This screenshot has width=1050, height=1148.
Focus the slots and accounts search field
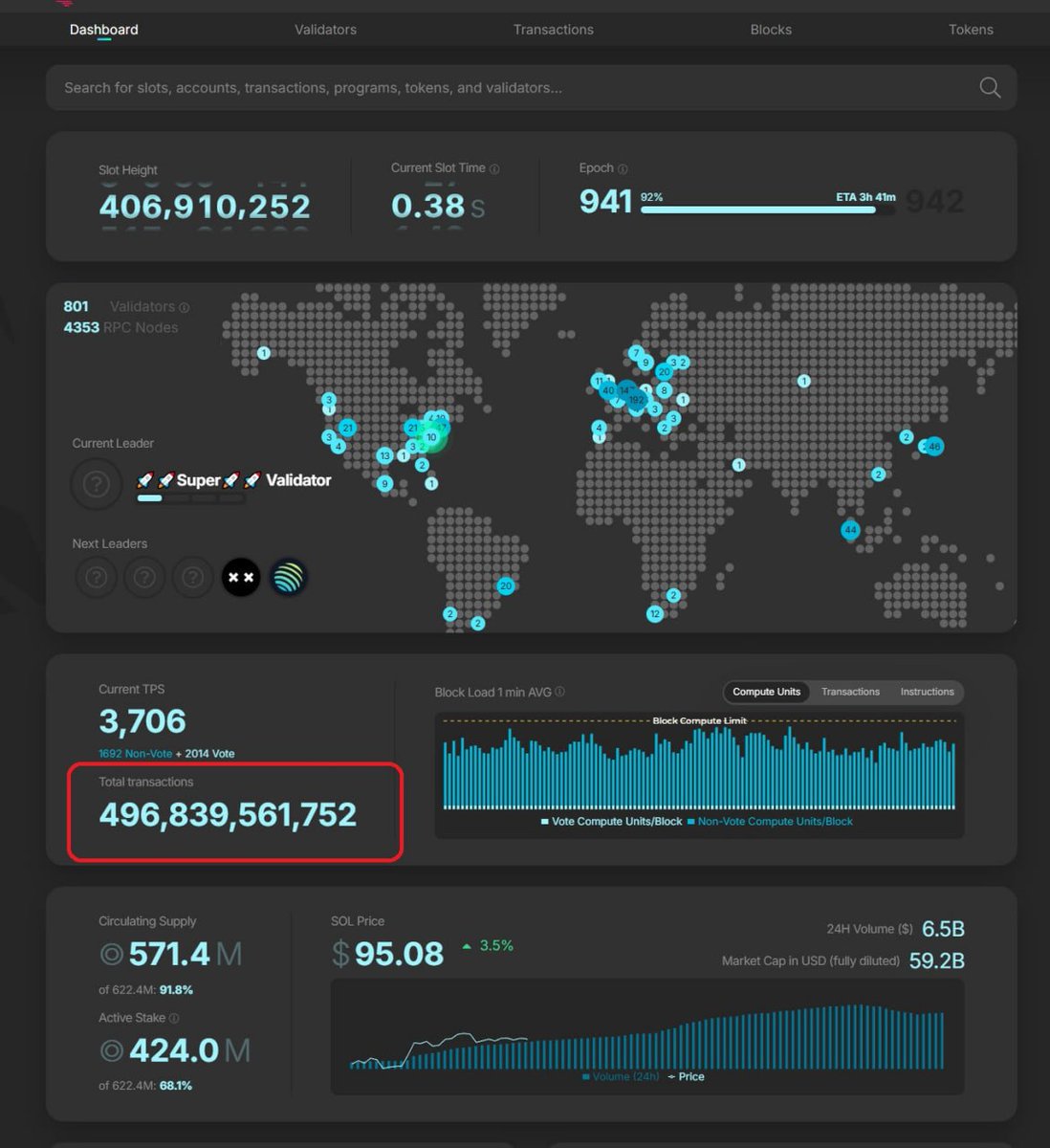(531, 88)
